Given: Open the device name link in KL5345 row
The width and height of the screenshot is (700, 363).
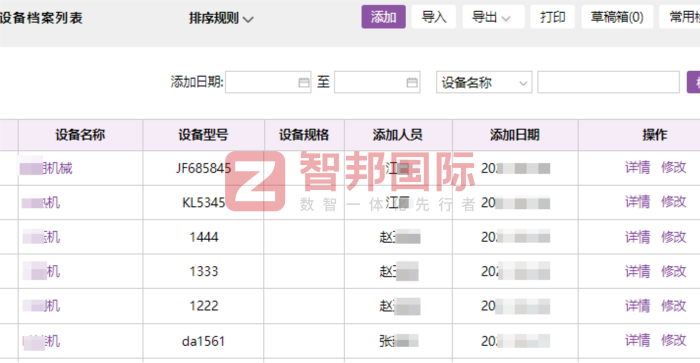Looking at the screenshot, I should click(41, 203).
